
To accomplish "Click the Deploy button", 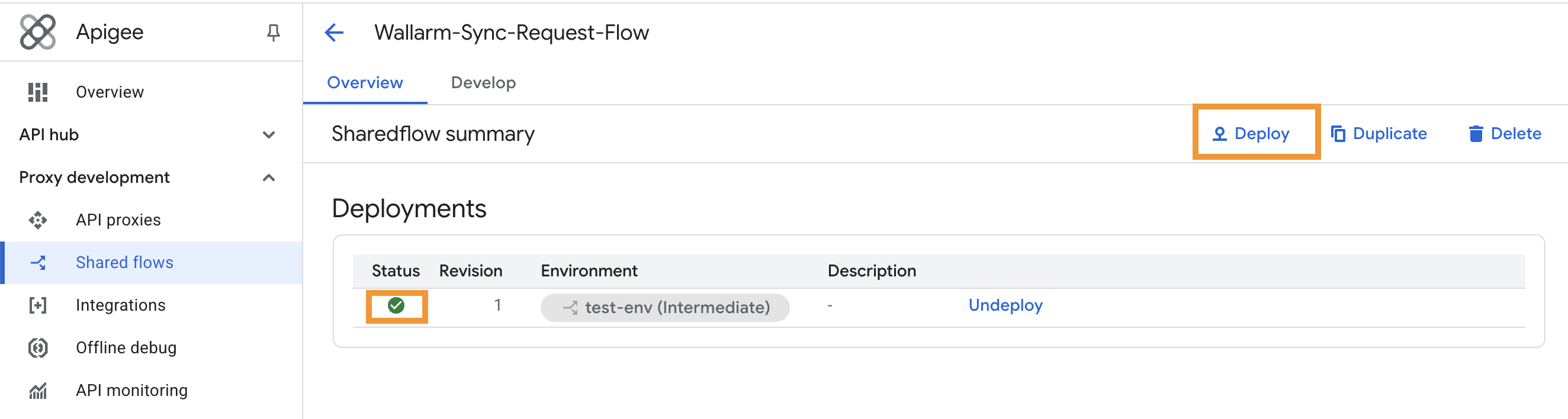I will point(1255,133).
